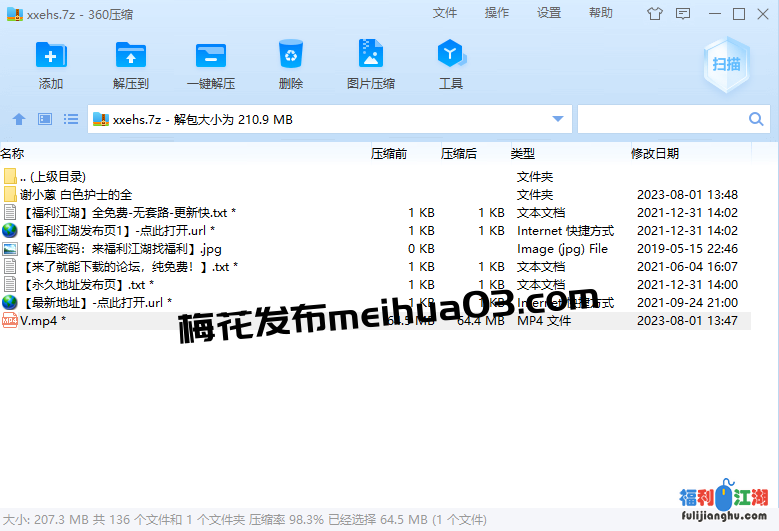Click the MP4 file icon of V.mp4

[x=9, y=320]
